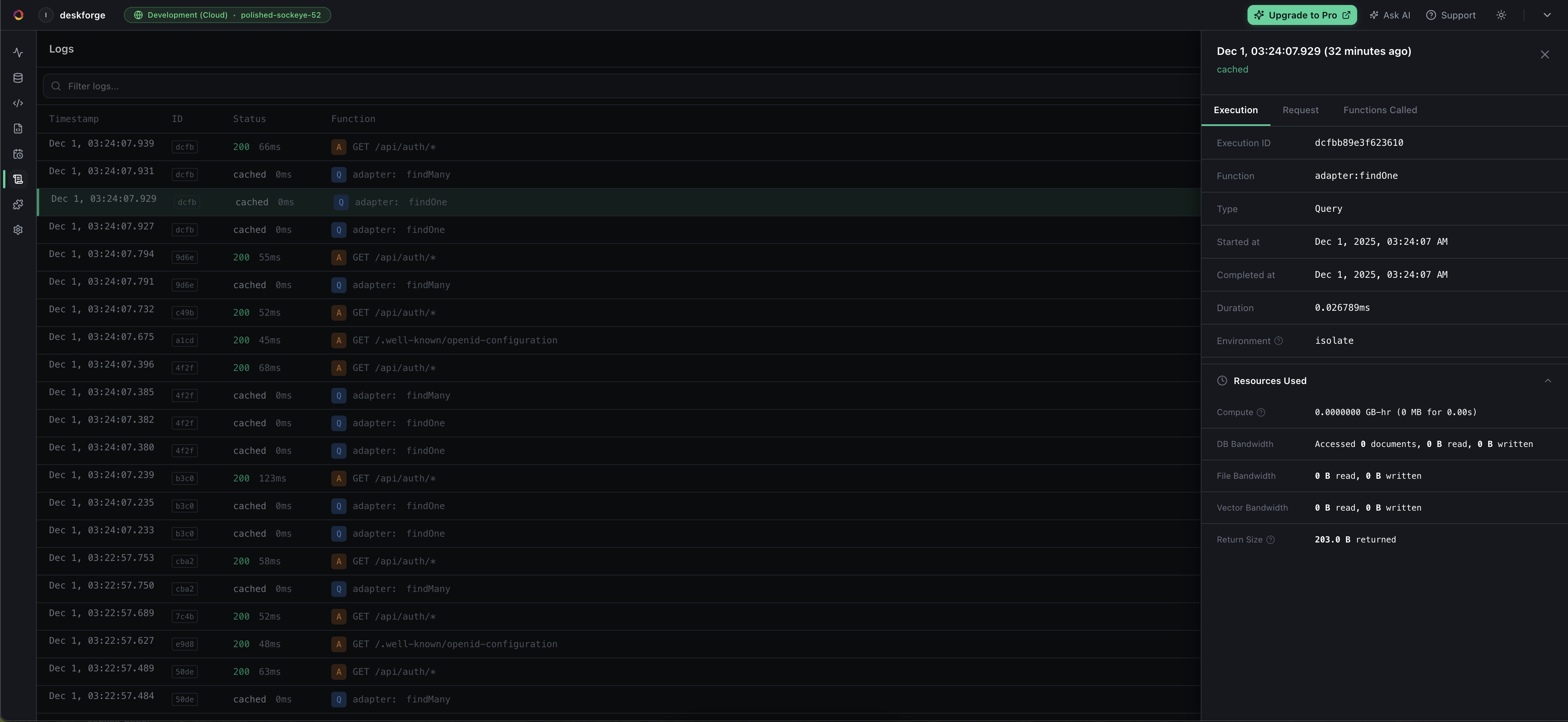The height and width of the screenshot is (722, 1568).
Task: Open the Health sidebar icon
Action: pos(18,53)
